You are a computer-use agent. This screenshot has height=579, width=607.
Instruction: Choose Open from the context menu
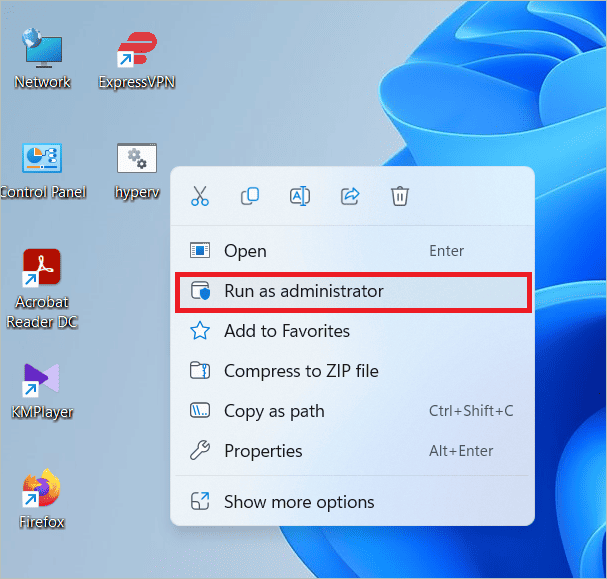353,251
